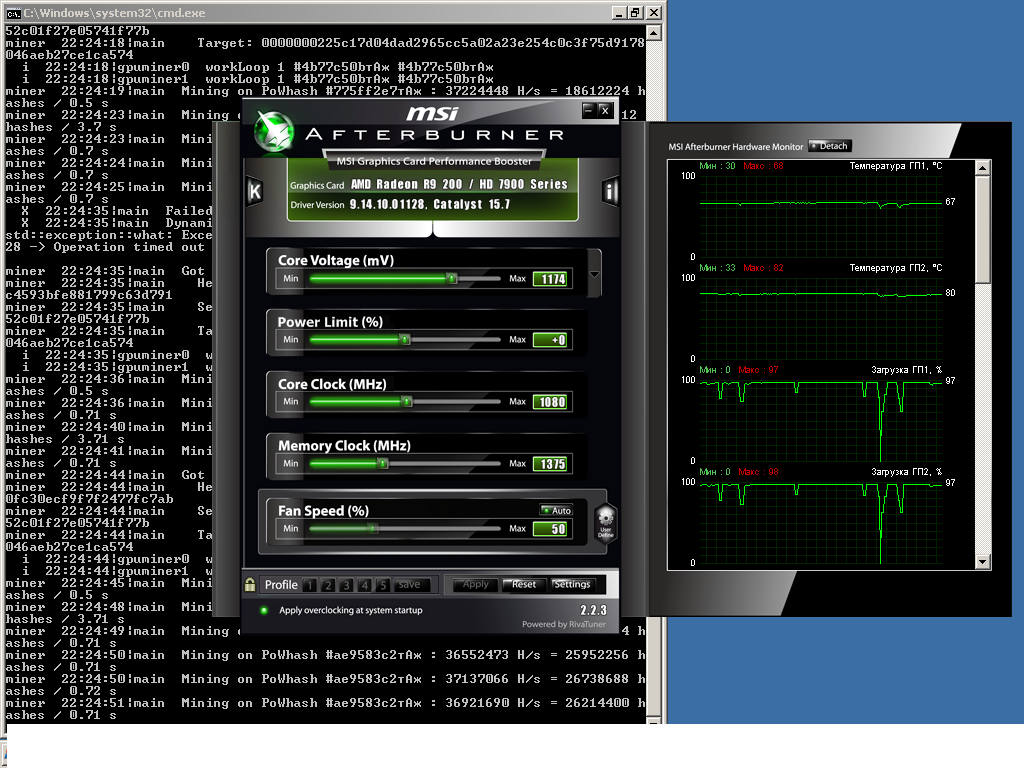Toggle the profile lock padlock icon
Image resolution: width=1024 pixels, height=768 pixels.
tap(250, 584)
